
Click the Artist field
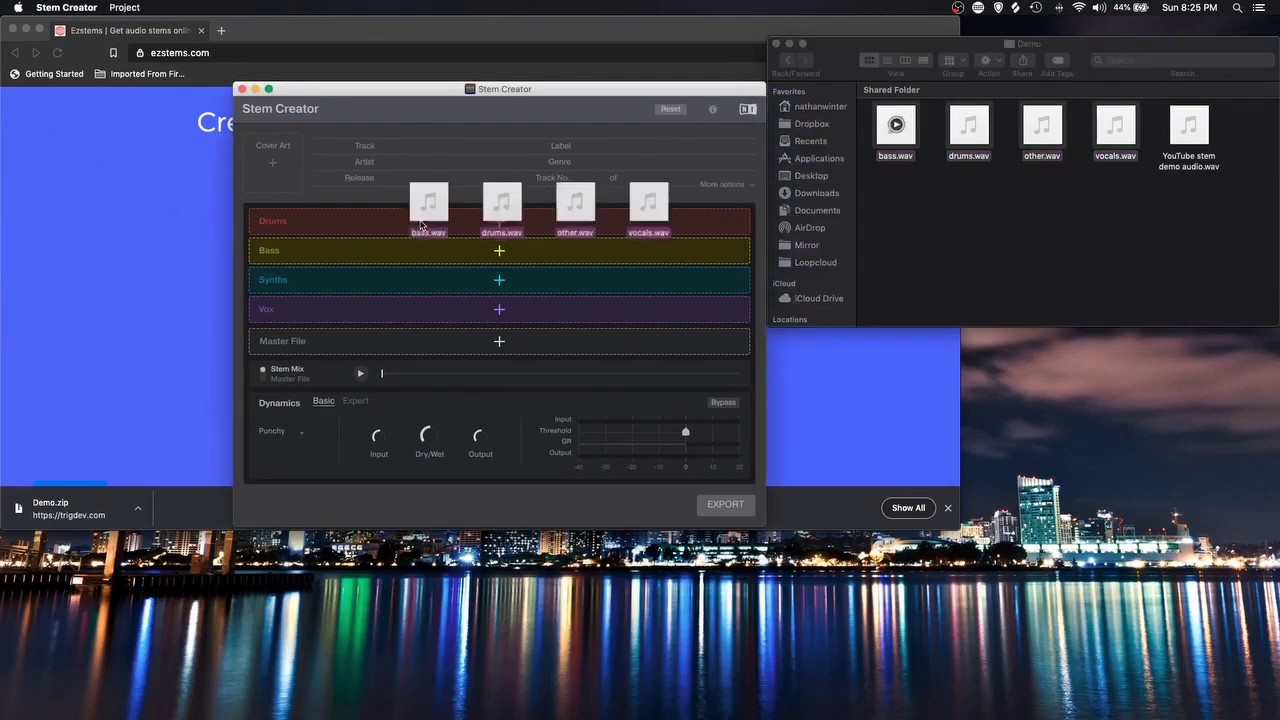pos(364,162)
